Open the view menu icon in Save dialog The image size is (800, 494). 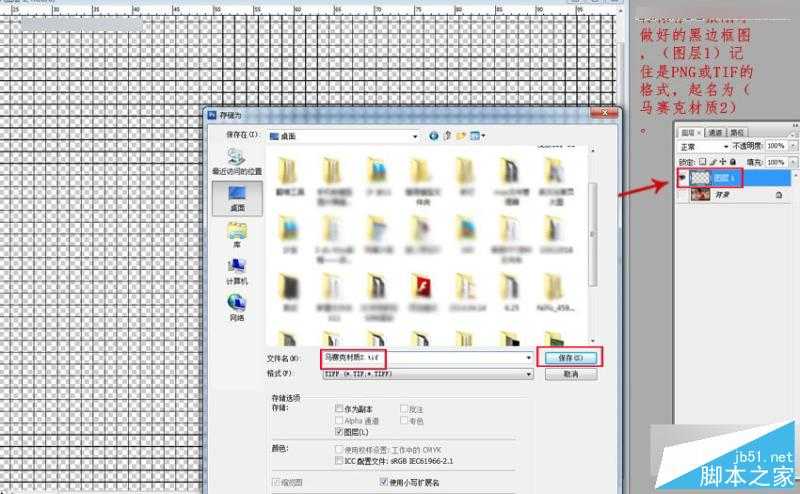(475, 136)
